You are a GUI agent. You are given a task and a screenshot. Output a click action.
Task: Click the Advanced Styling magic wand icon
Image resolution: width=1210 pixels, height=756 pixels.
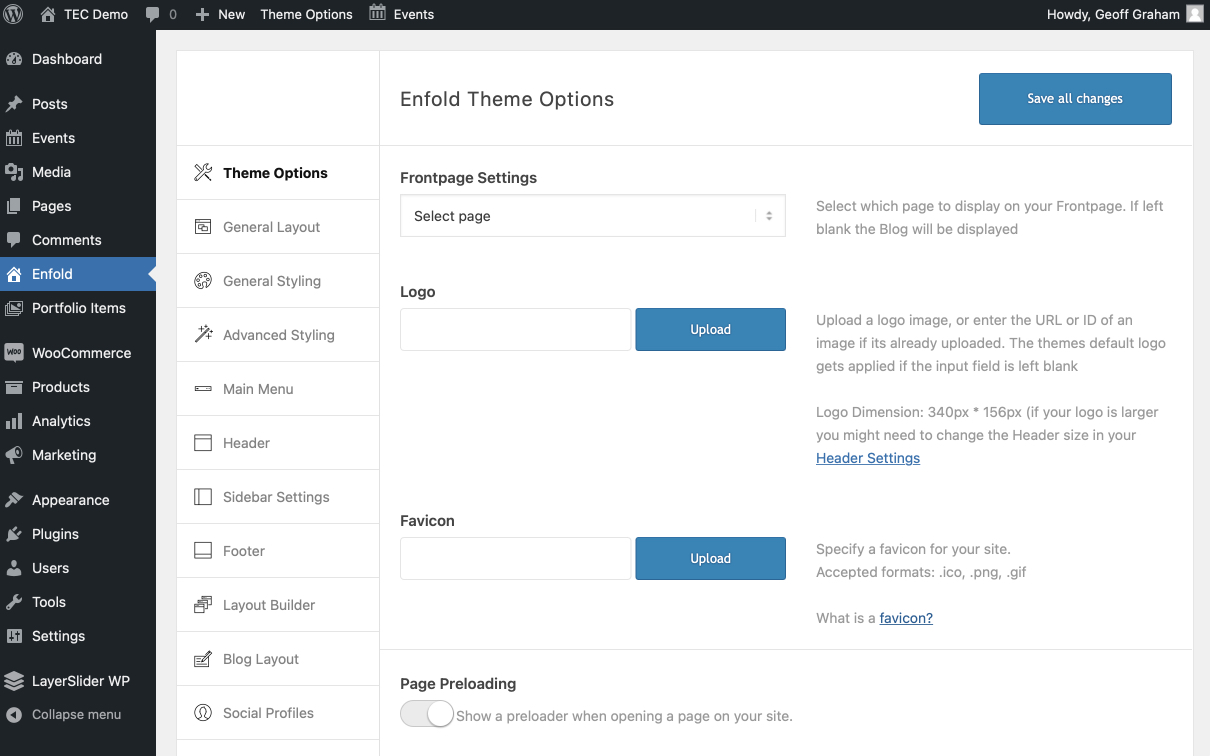[203, 335]
